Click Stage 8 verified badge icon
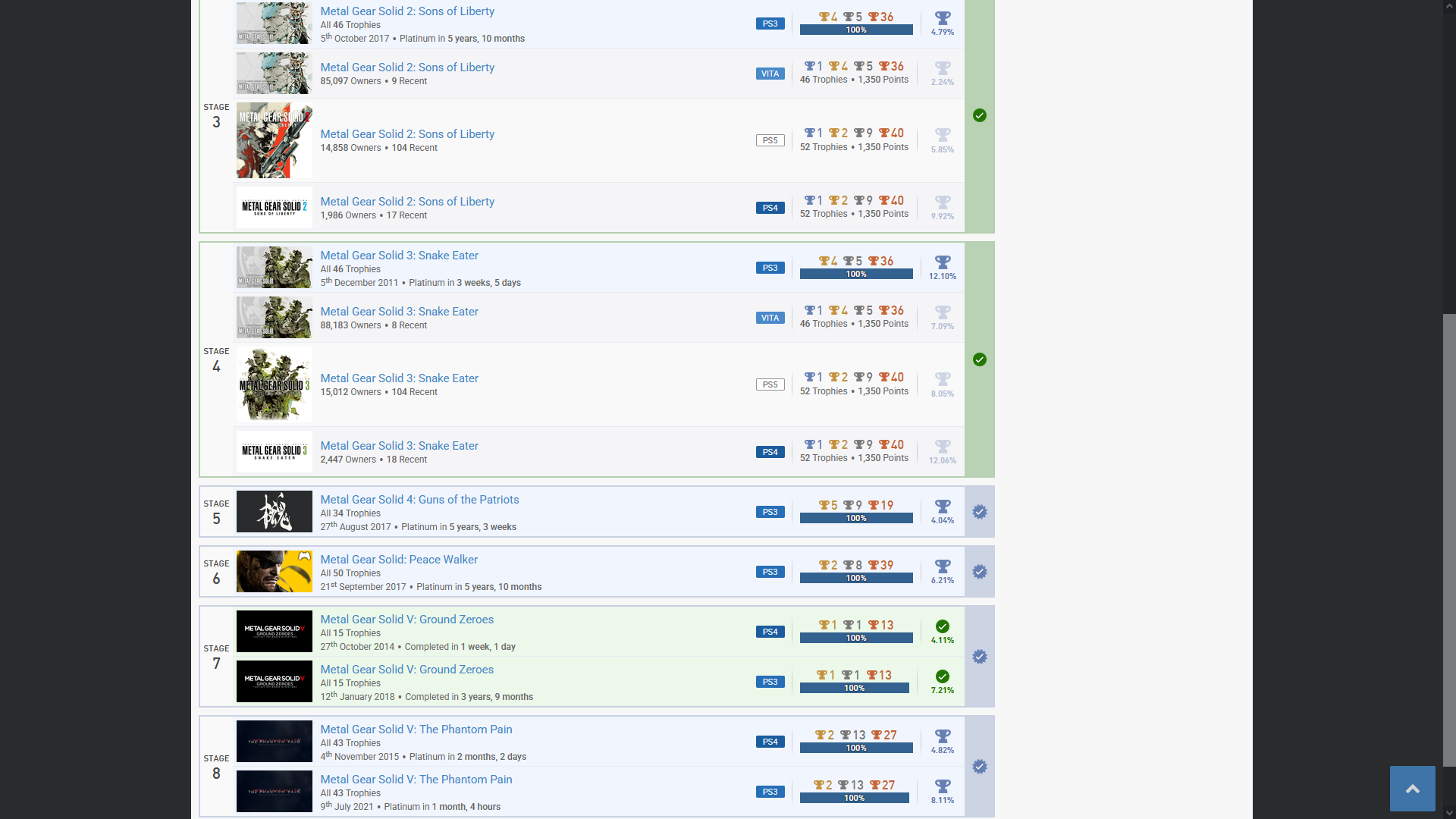The height and width of the screenshot is (819, 1456). pos(980,767)
